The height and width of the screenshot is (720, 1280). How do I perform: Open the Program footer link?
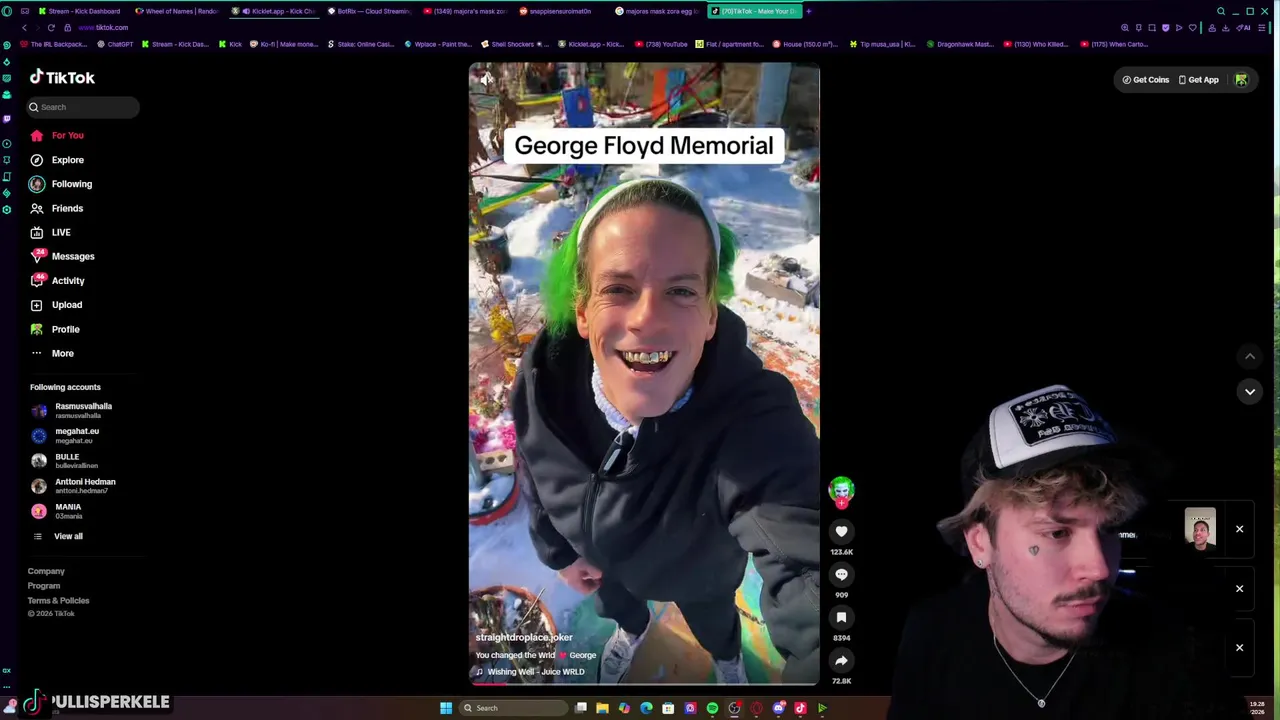(44, 586)
